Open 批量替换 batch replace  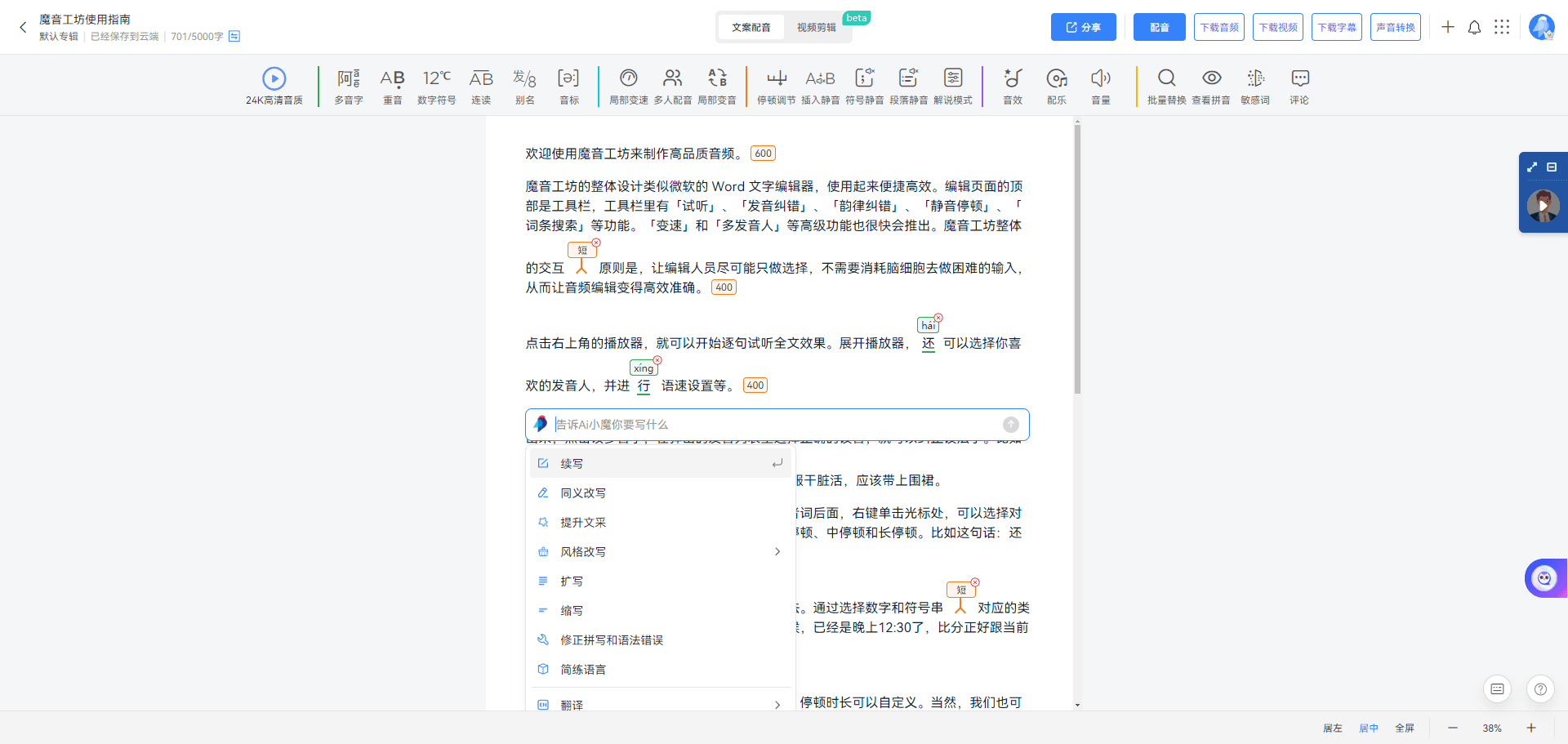[1167, 87]
